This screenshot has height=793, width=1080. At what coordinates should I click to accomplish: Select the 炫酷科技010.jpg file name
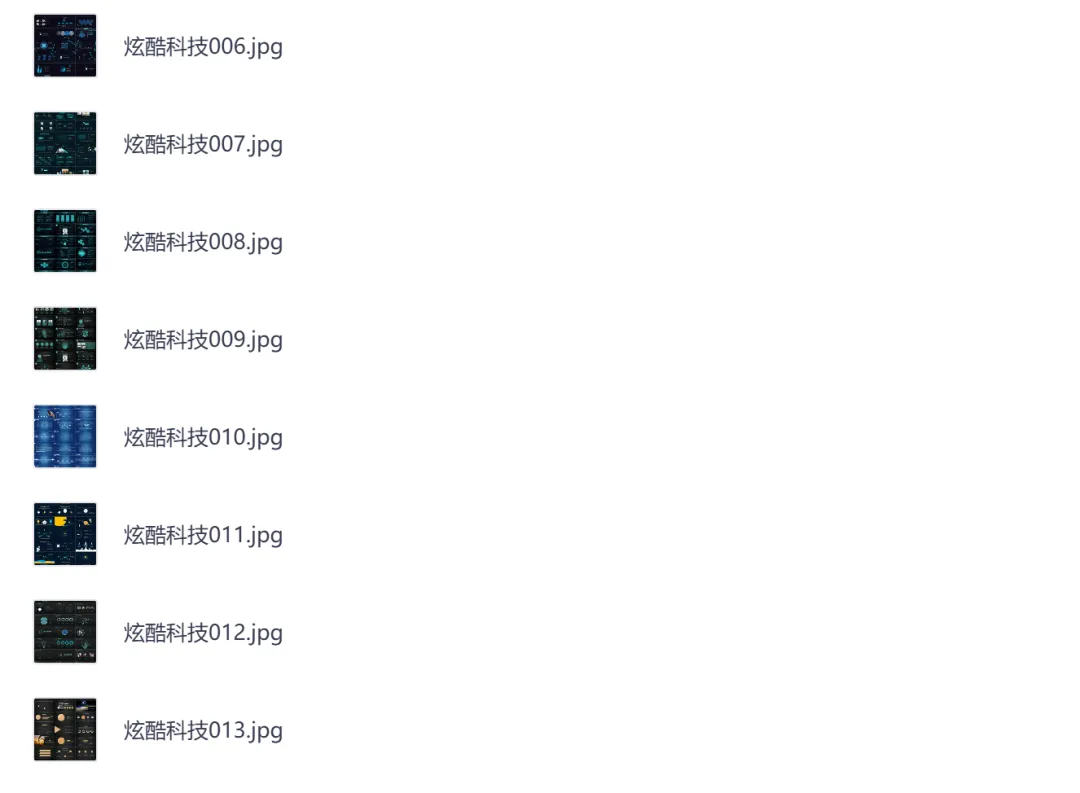click(203, 437)
